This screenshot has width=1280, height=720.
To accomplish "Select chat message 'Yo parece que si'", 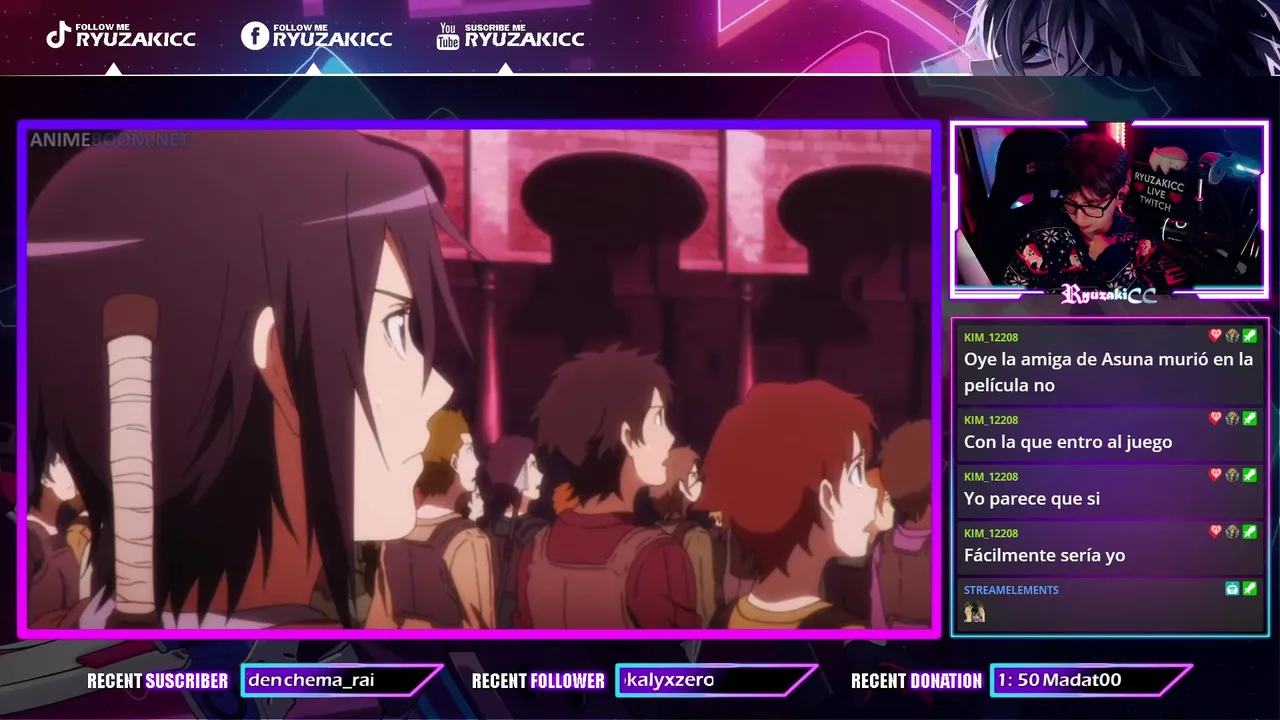I will [1032, 498].
